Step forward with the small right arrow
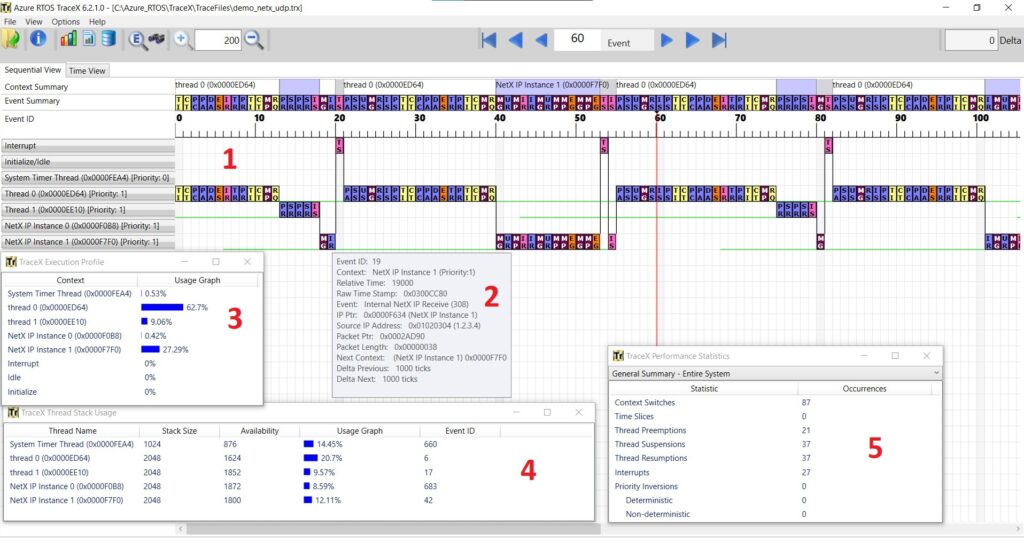 click(x=667, y=40)
